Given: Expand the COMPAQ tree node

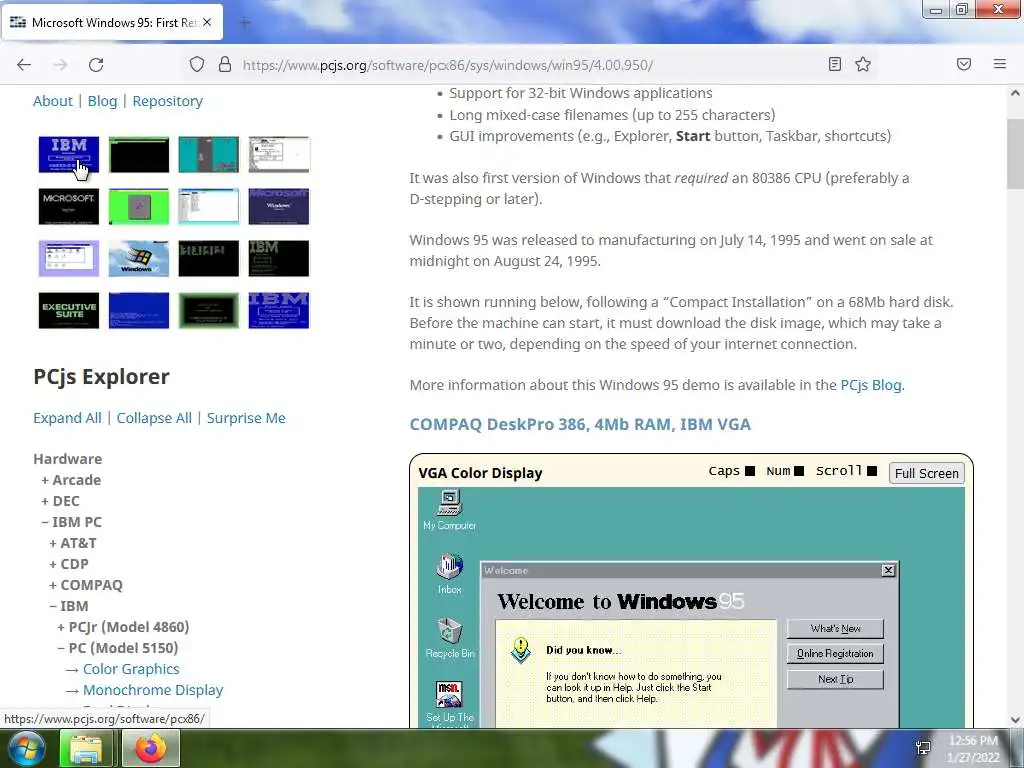Looking at the screenshot, I should coord(86,584).
